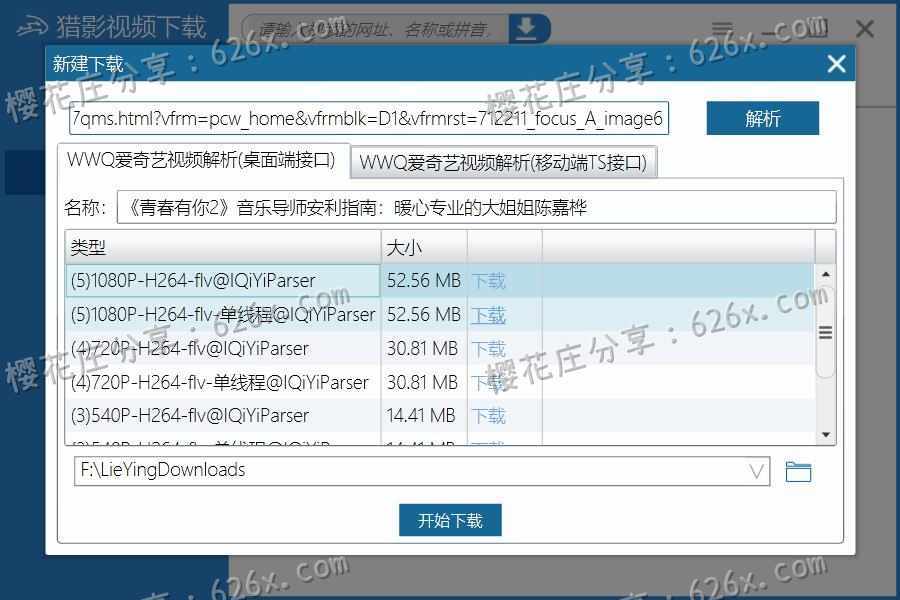The image size is (900, 600).
Task: Click the 大小 column header
Action: tap(424, 247)
